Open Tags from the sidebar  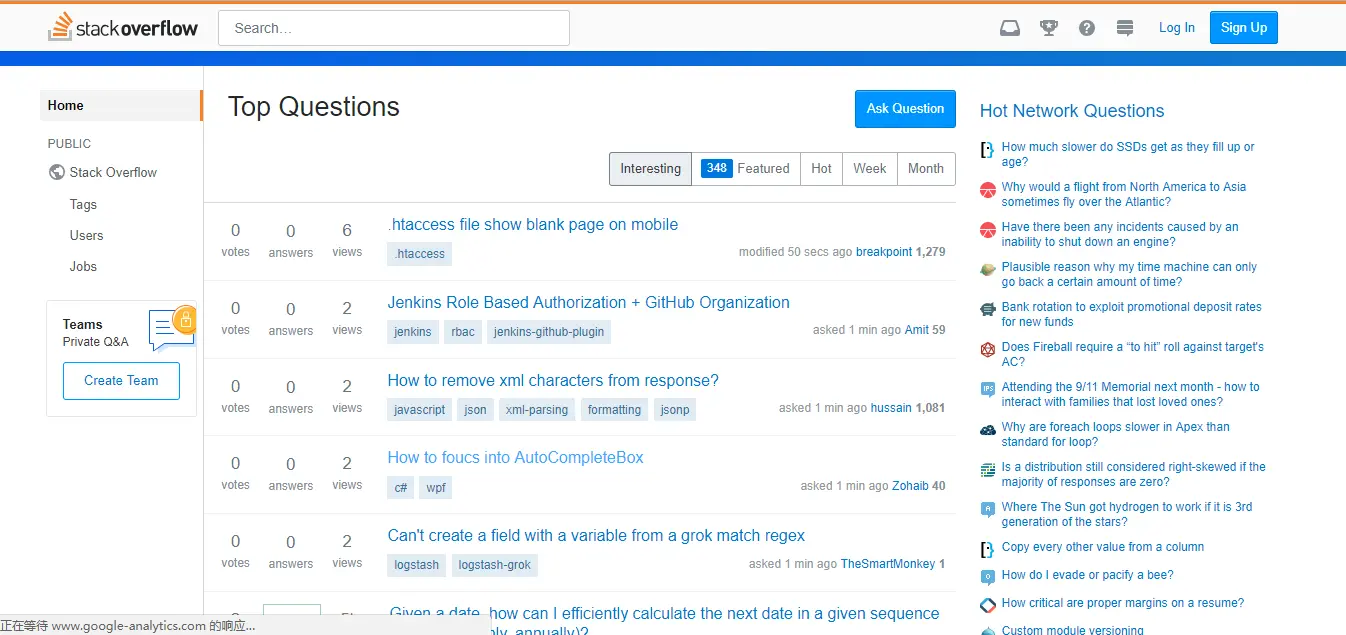83,204
